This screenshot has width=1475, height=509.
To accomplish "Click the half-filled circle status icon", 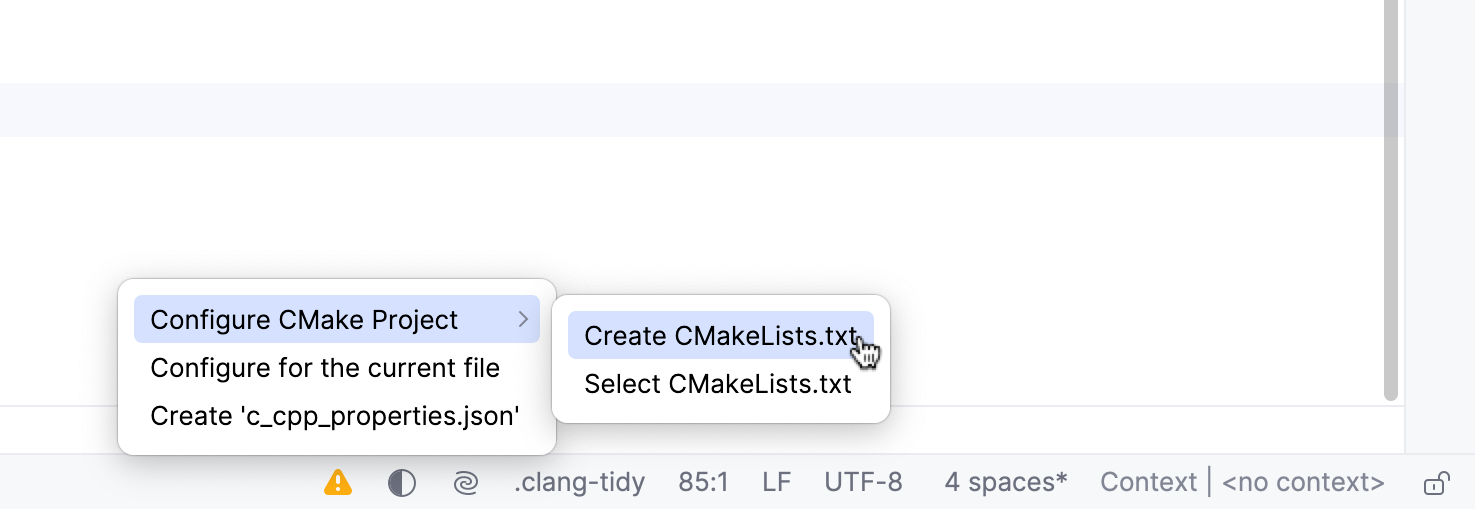I will tap(401, 483).
